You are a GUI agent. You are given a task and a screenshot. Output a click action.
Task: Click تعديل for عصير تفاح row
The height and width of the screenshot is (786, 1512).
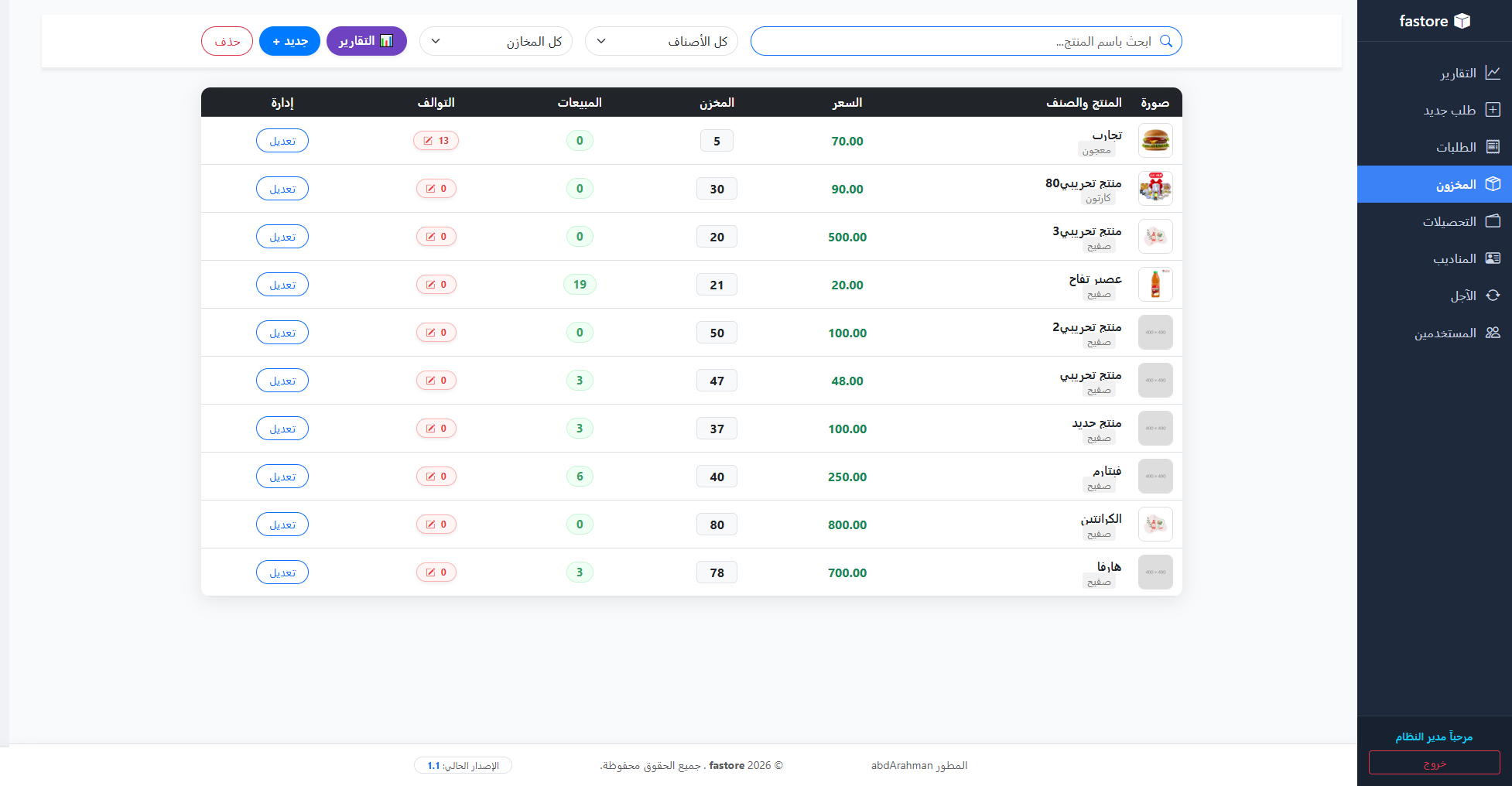tap(282, 285)
